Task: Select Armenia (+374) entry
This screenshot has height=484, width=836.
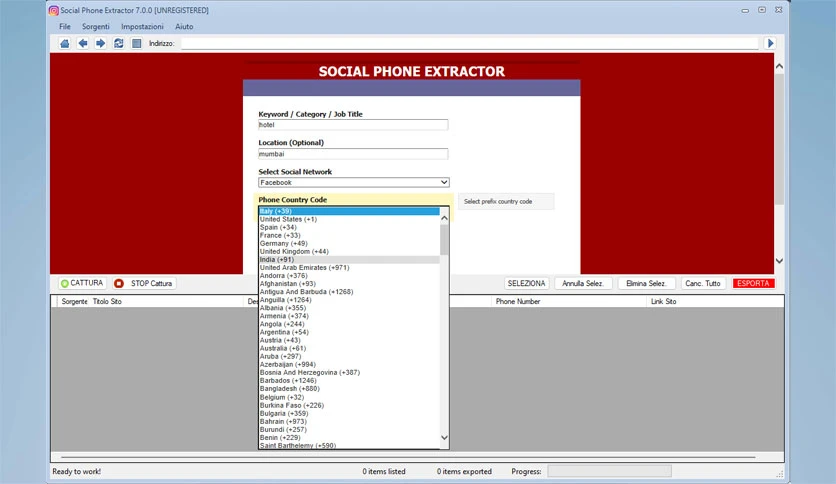Action: [349, 316]
